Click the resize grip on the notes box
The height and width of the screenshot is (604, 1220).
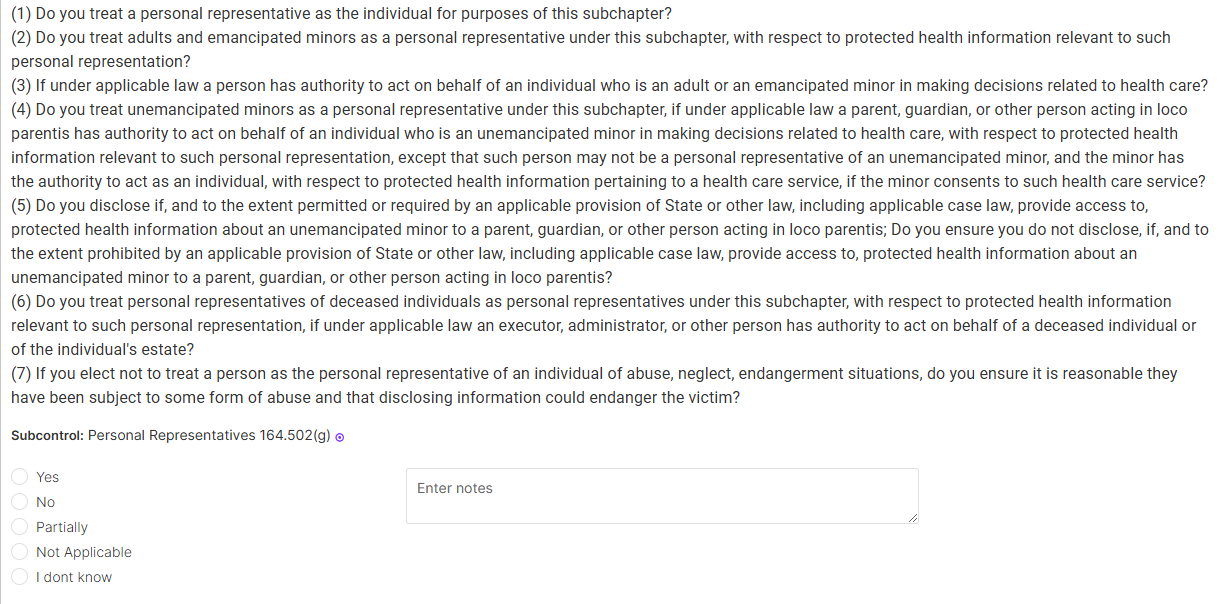912,518
